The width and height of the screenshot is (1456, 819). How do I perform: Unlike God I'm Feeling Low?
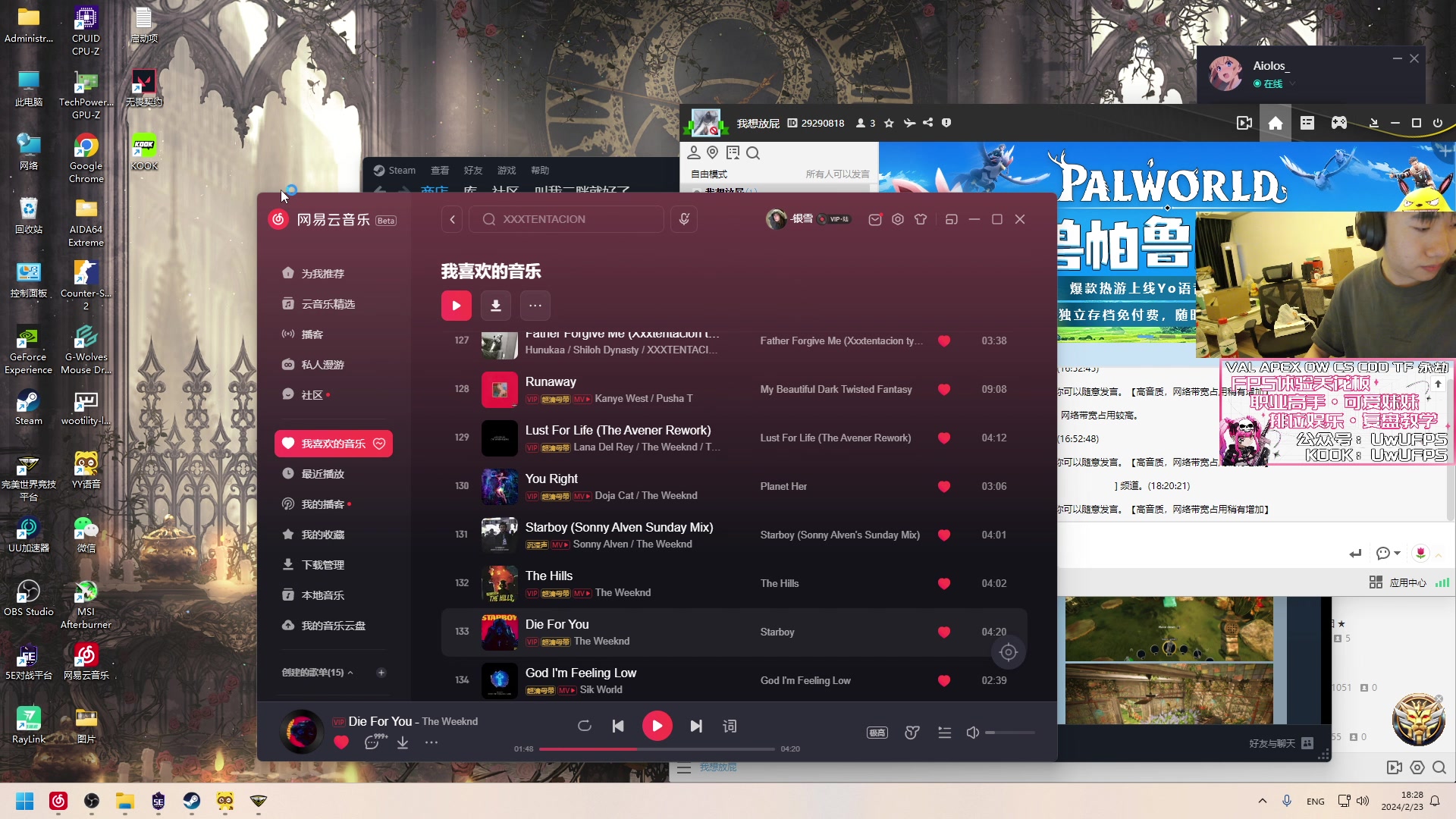coord(944,681)
